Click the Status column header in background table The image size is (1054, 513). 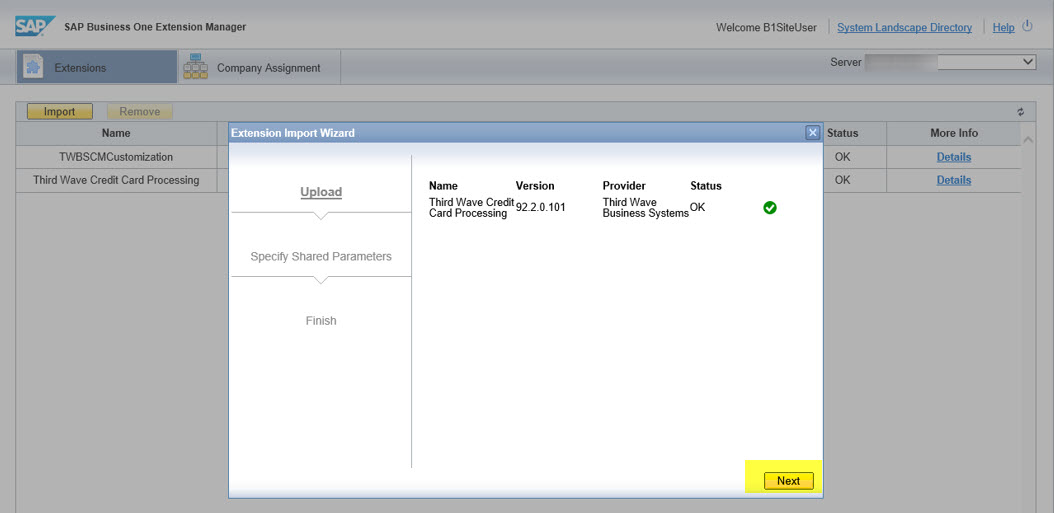tap(842, 133)
